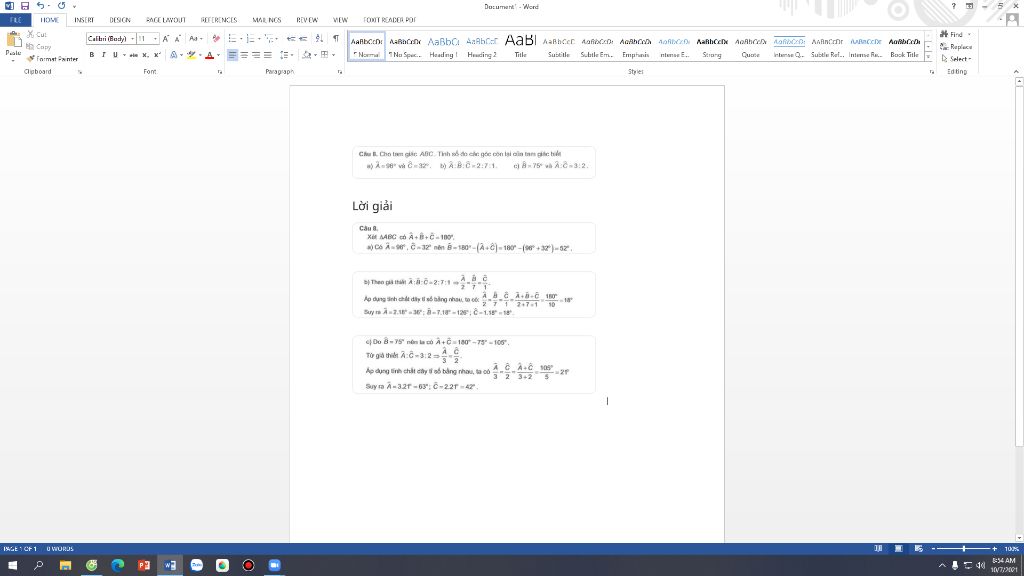Redo action in Quick Access toolbar
The width and height of the screenshot is (1024, 576).
[x=61, y=6]
